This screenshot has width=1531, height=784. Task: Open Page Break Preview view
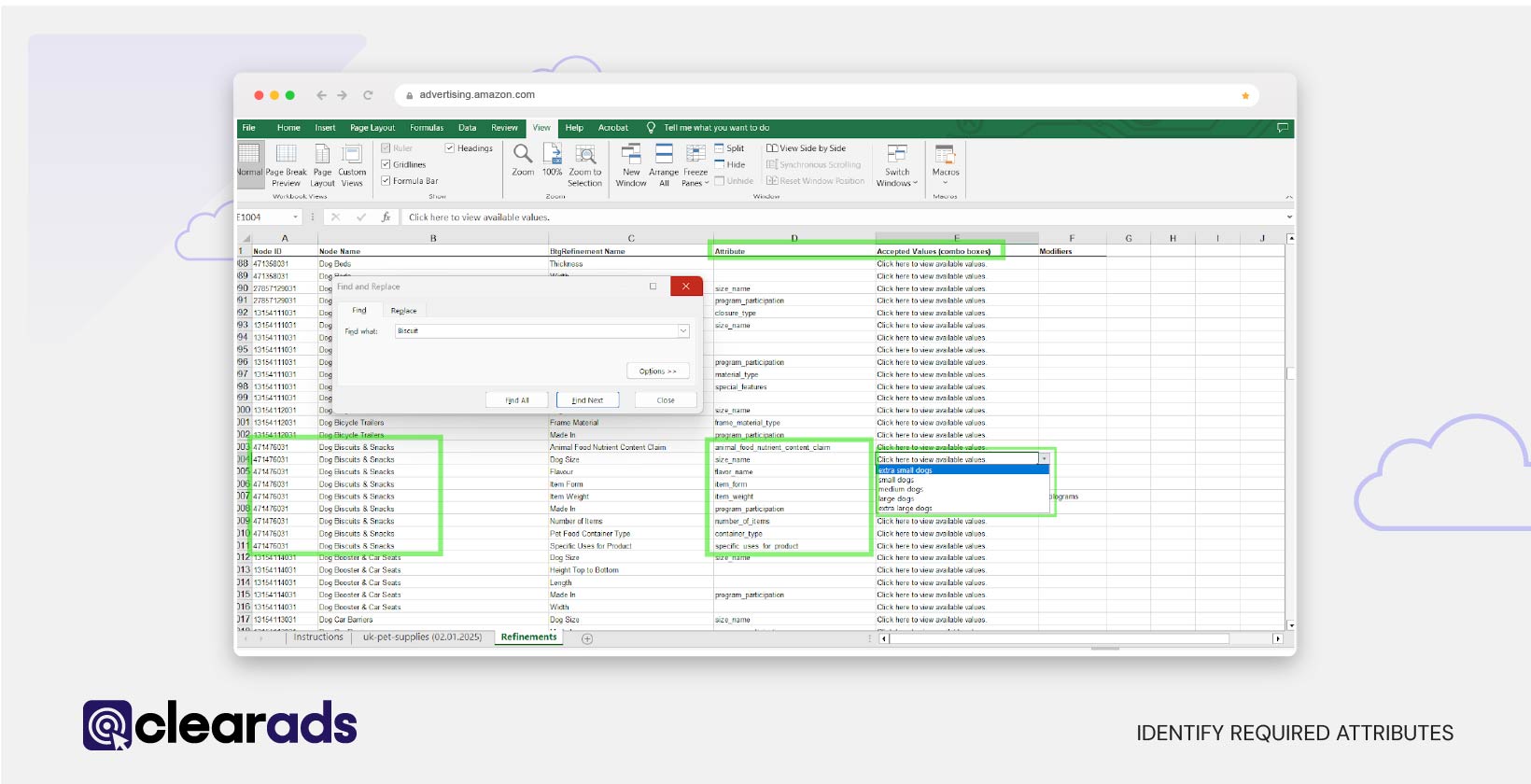tap(286, 164)
